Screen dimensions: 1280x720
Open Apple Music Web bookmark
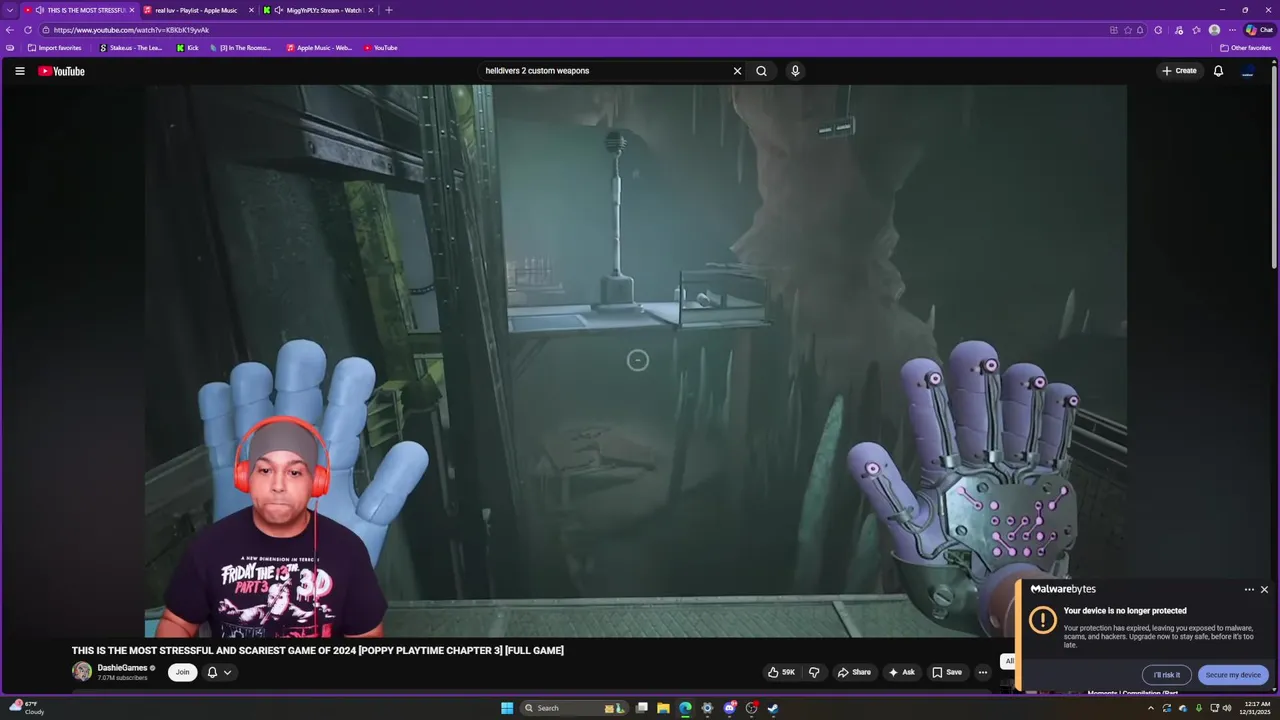click(x=319, y=48)
